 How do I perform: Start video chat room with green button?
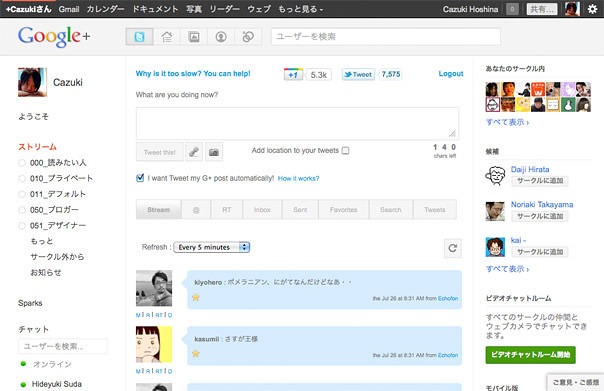coord(530,354)
